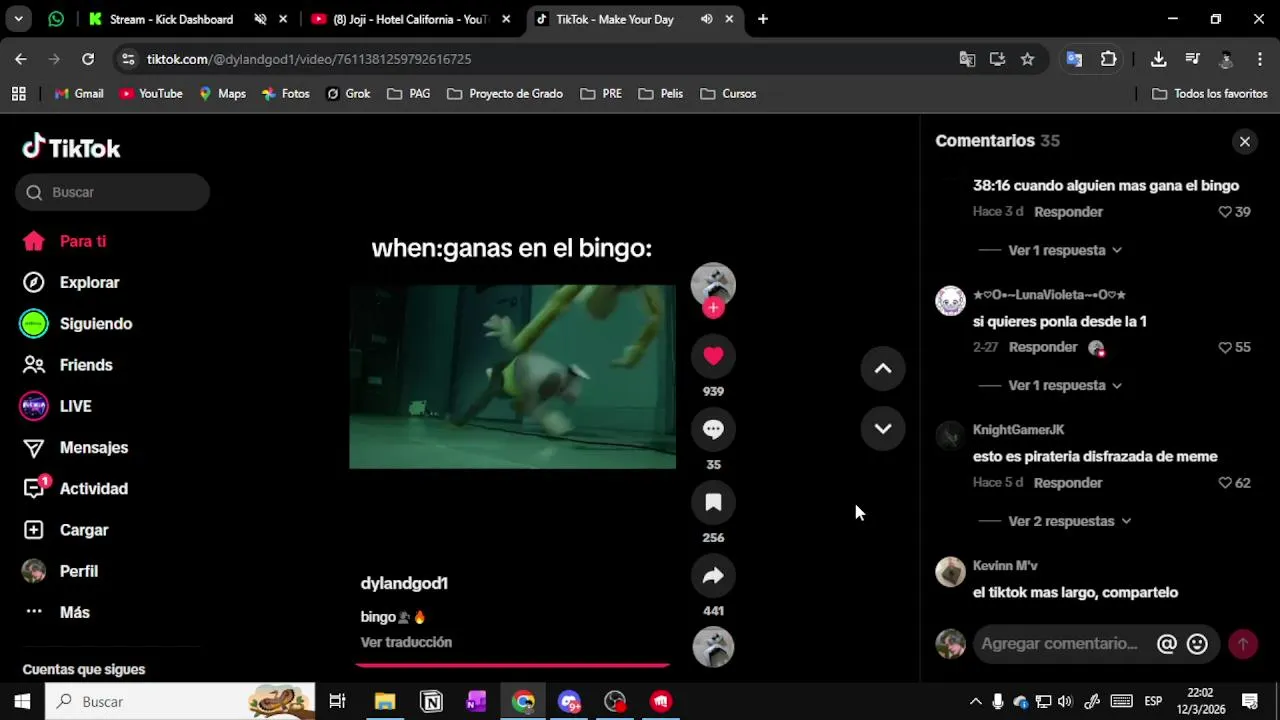Reply to the 38:16 bingo comment
1280x720 pixels.
1068,212
